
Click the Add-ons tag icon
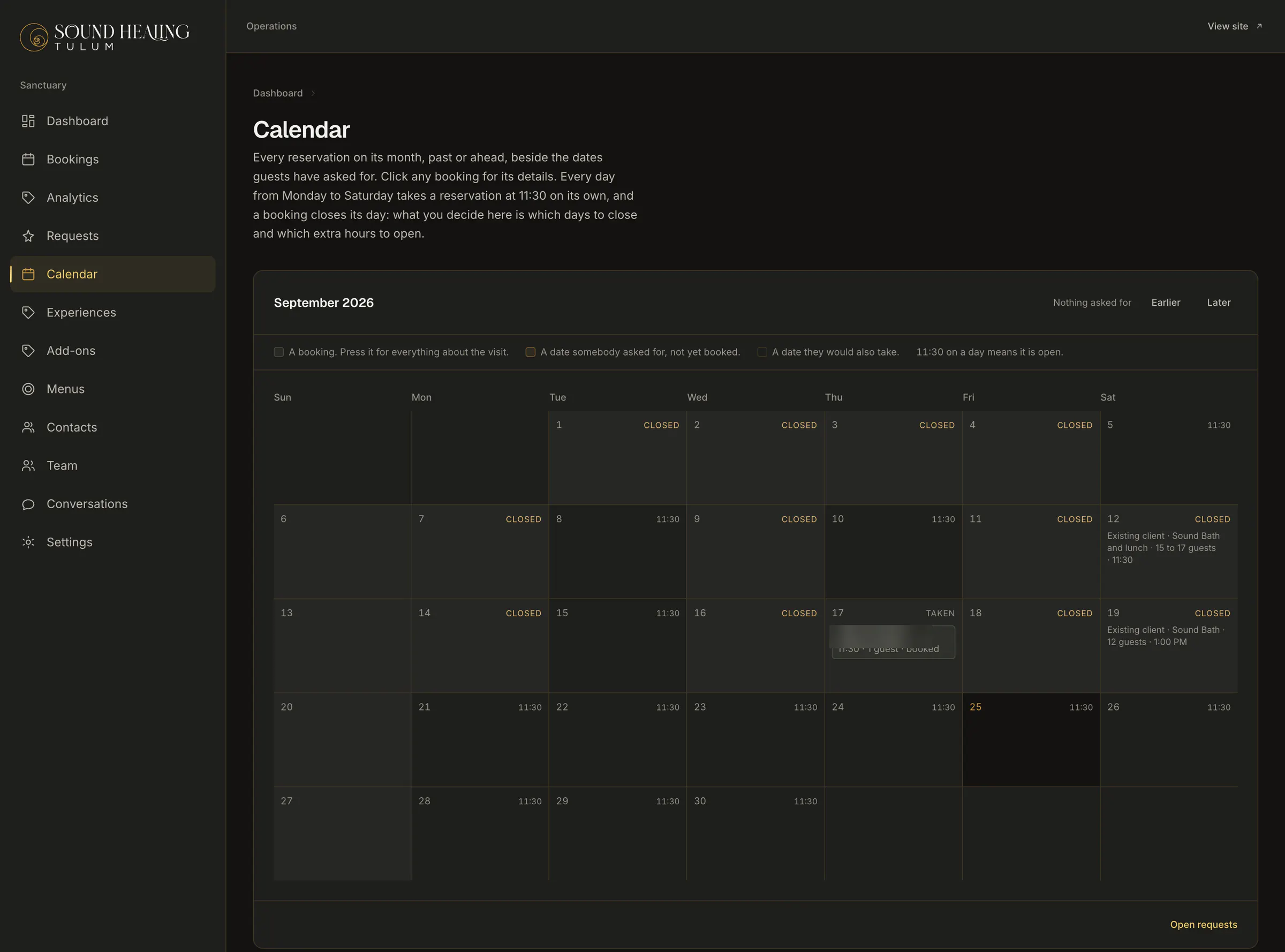28,350
